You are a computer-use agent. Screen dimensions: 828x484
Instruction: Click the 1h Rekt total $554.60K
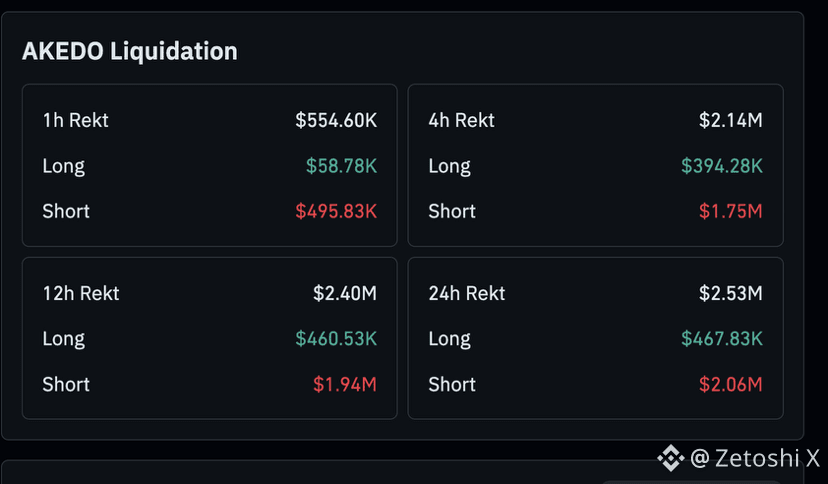tap(336, 120)
